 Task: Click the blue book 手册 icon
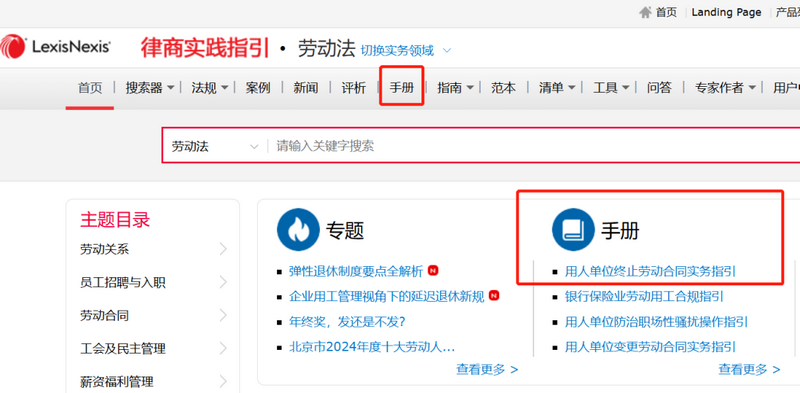tap(573, 229)
